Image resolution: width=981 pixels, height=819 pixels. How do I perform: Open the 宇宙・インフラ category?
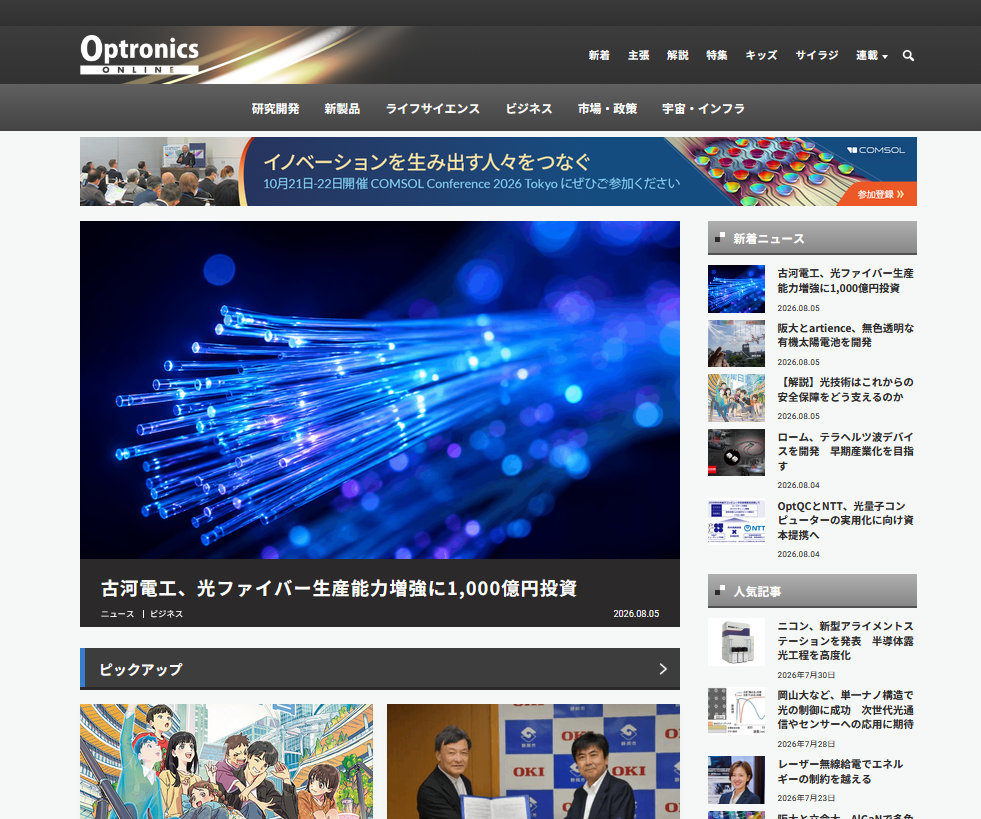click(703, 109)
